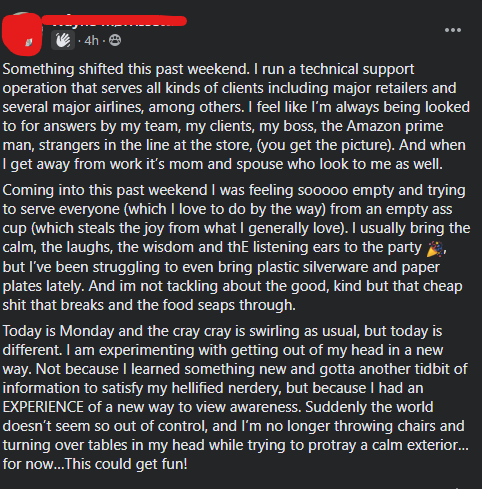Click the redacted author name link
482x489 pixels.
point(114,20)
